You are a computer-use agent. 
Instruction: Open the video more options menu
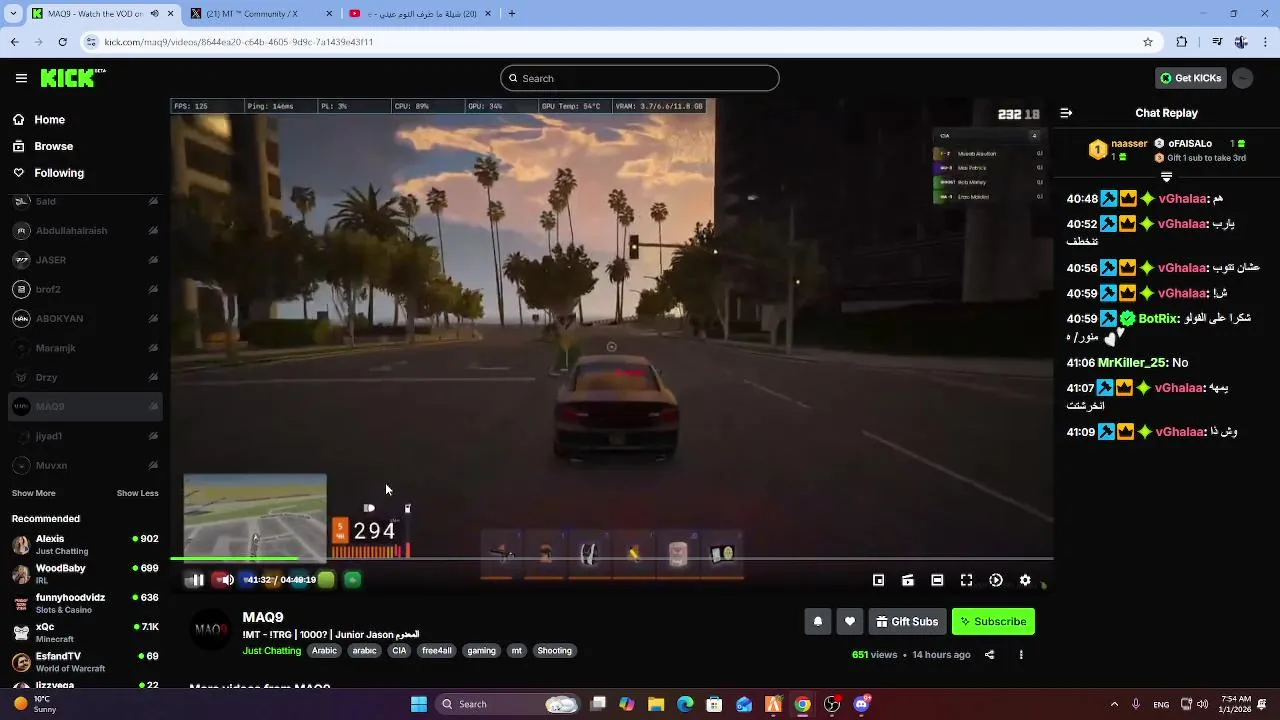1021,655
